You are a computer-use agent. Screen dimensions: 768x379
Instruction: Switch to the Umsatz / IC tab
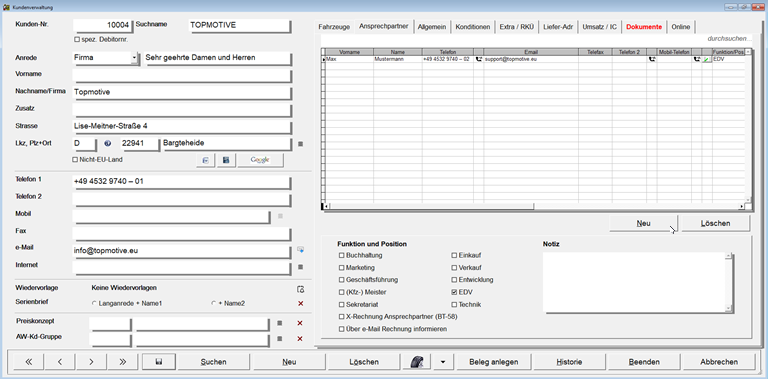pos(599,27)
